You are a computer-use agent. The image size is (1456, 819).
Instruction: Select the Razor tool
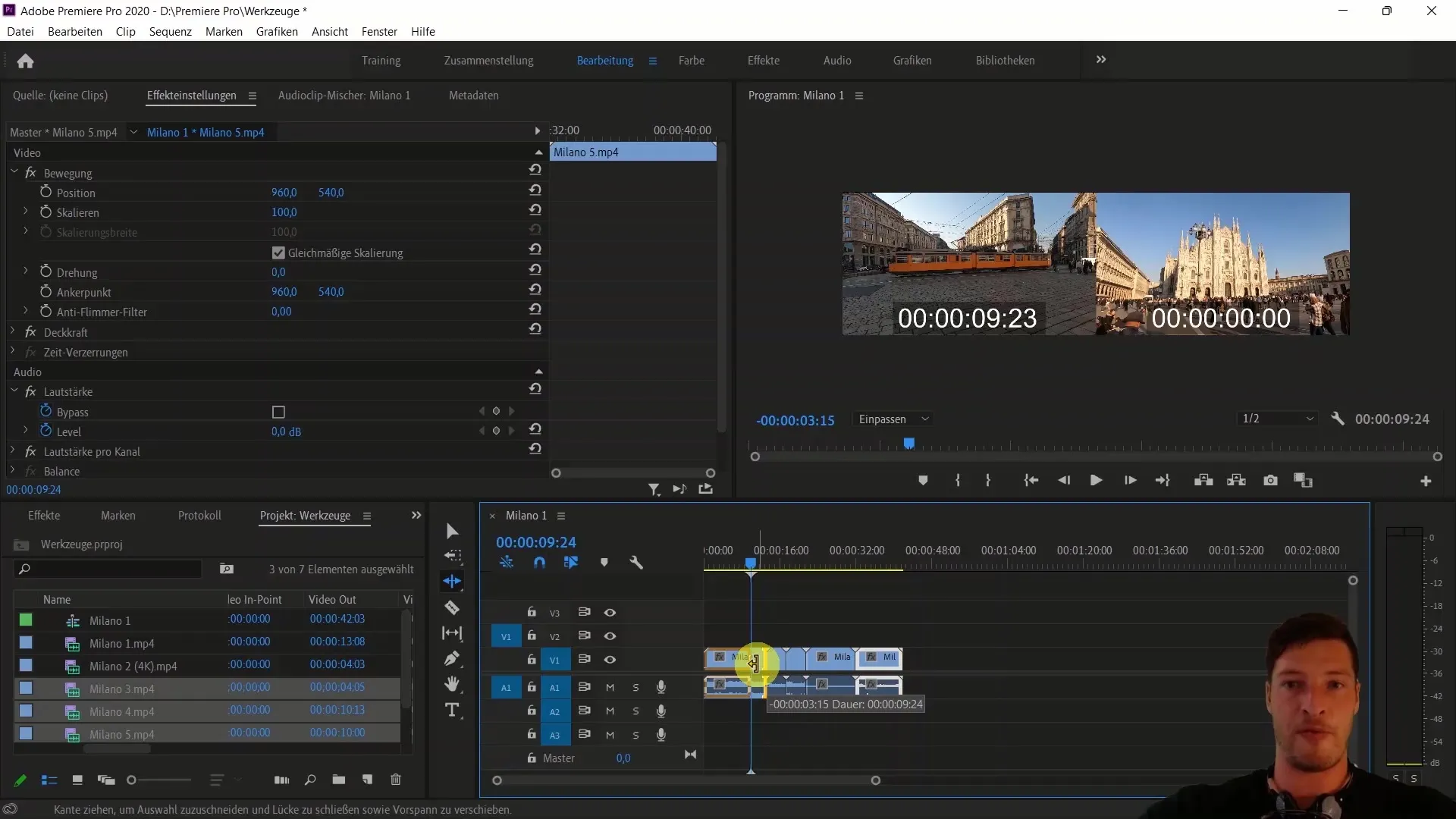[452, 607]
